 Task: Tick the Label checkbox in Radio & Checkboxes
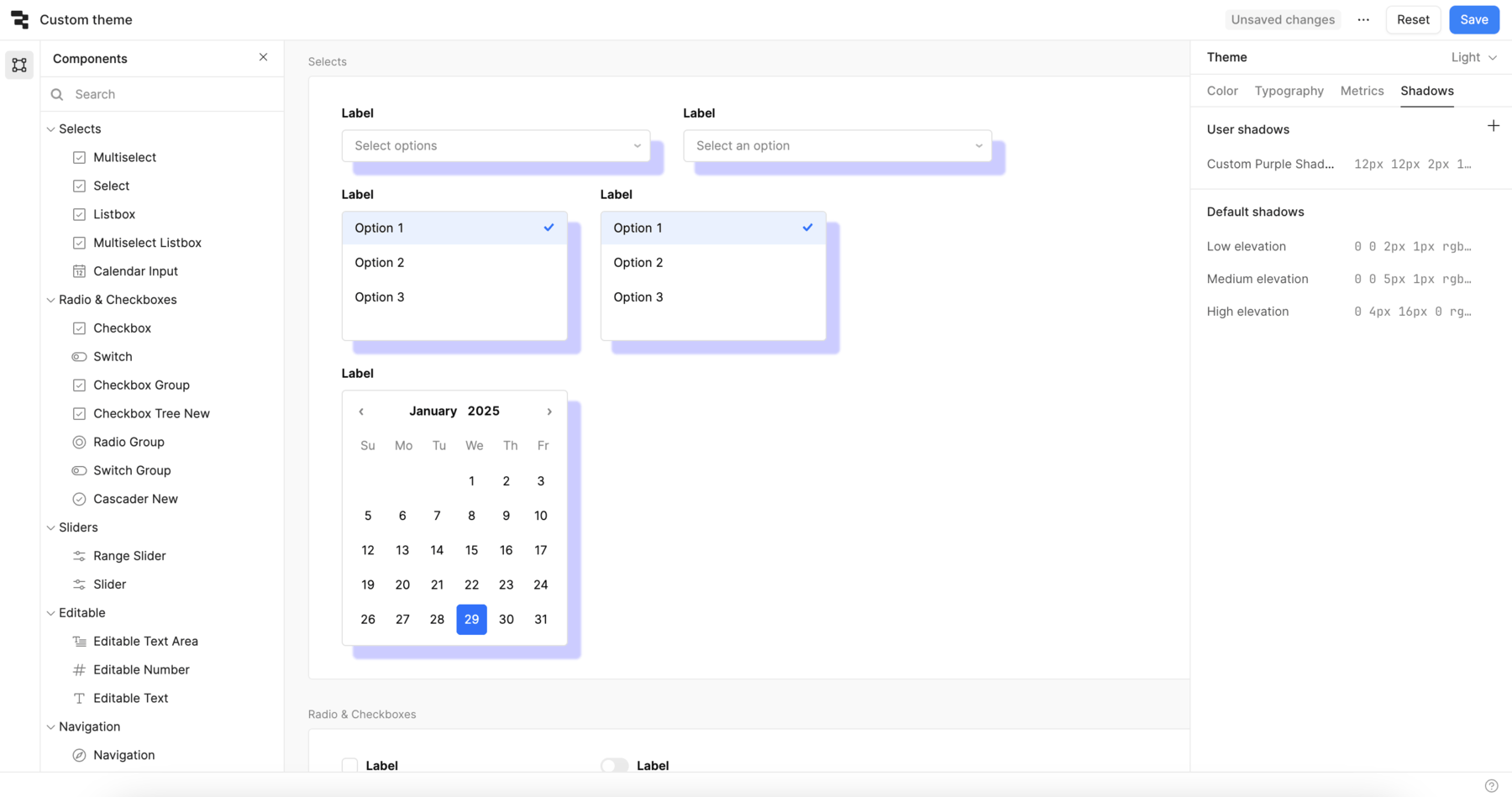pos(349,766)
